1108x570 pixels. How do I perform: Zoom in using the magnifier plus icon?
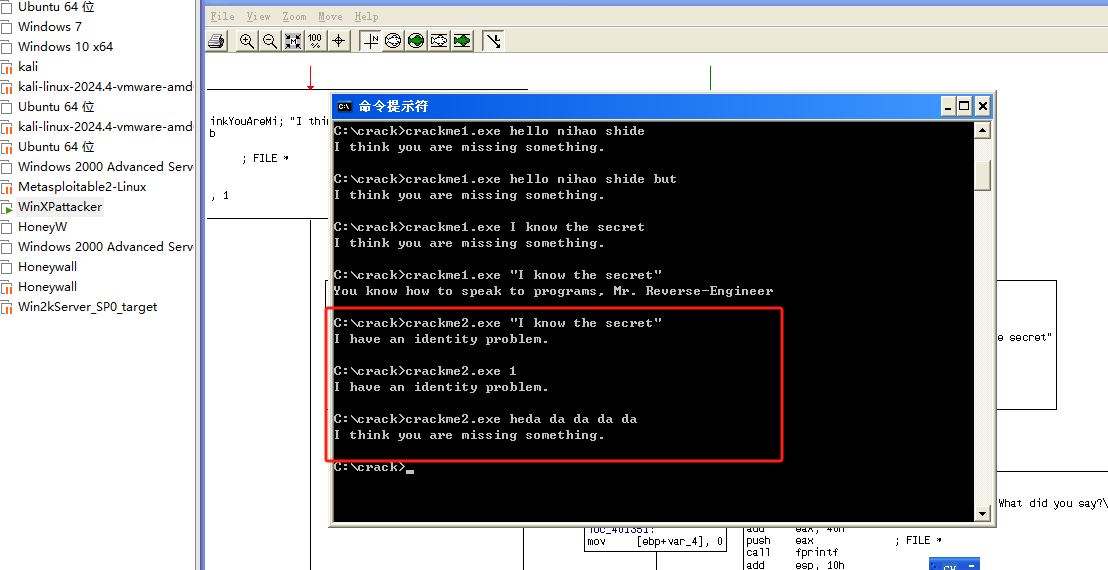(x=247, y=41)
